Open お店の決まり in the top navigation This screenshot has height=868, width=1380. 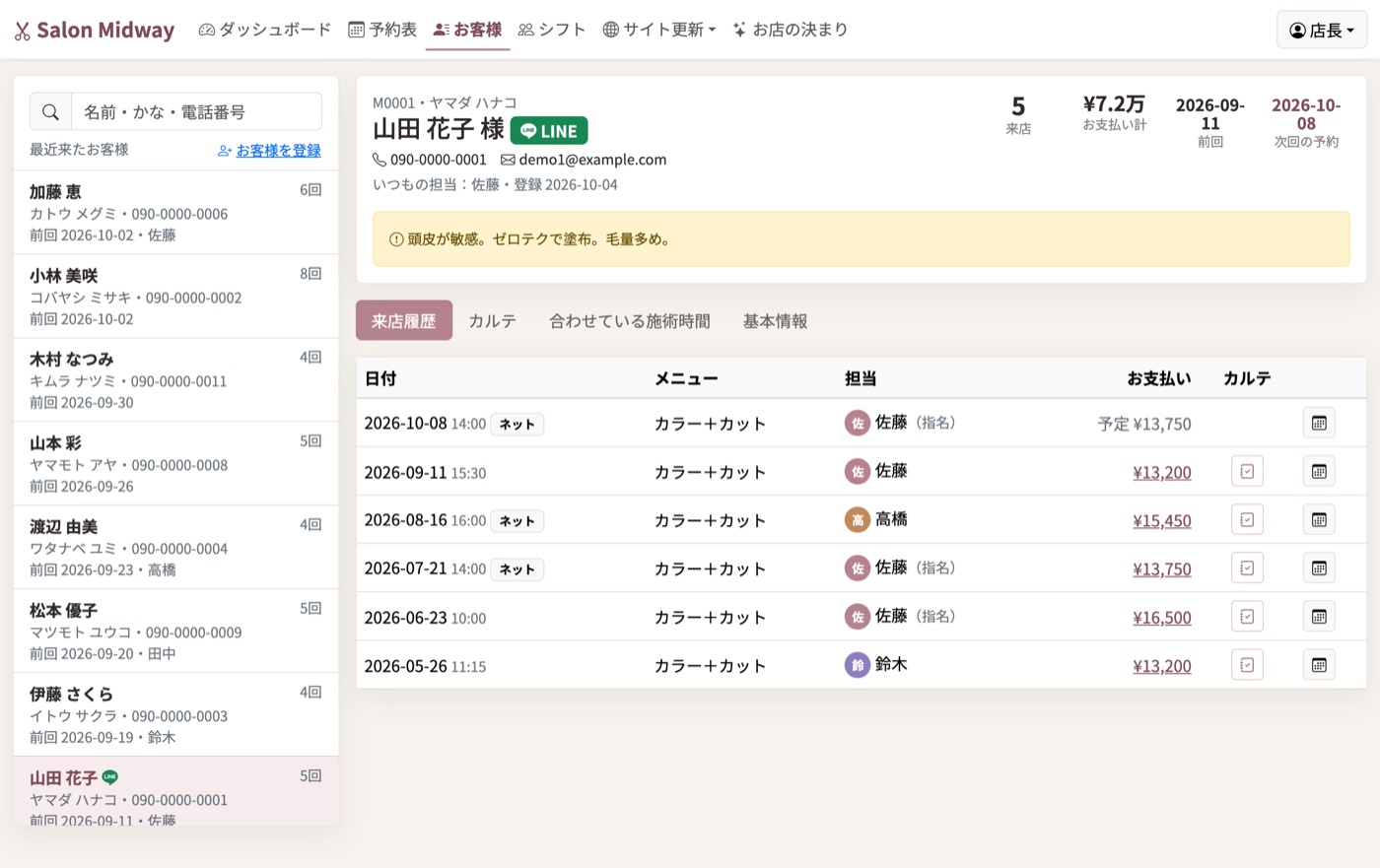click(x=791, y=30)
